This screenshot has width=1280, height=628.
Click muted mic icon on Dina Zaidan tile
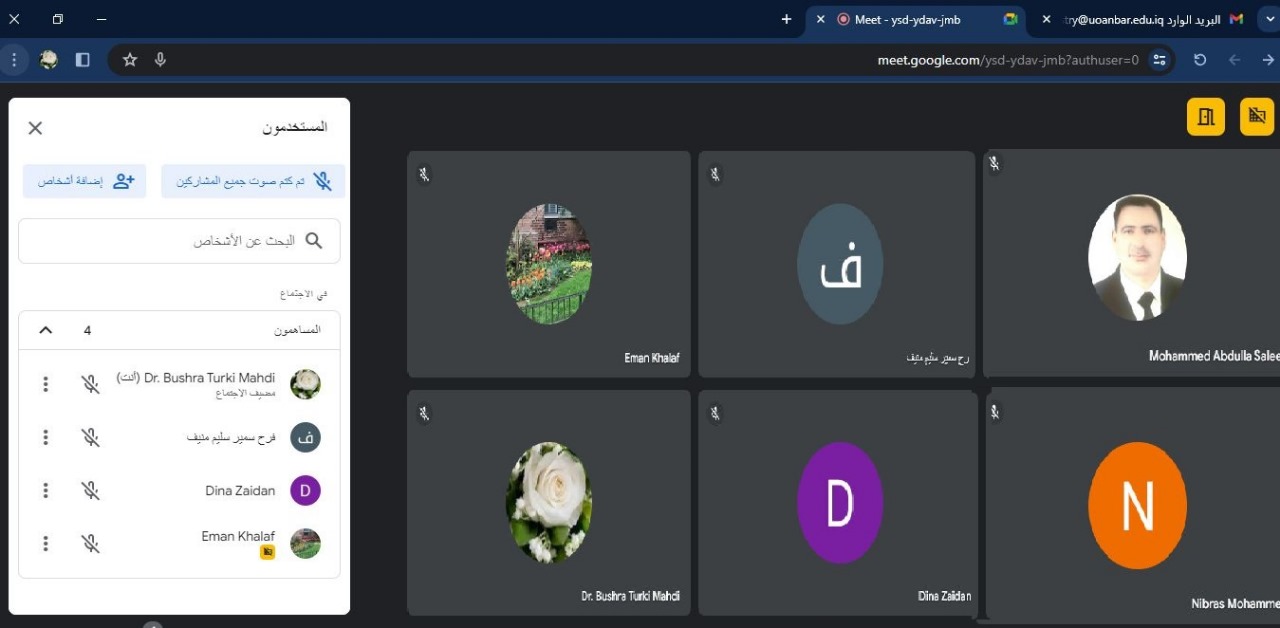(x=714, y=413)
